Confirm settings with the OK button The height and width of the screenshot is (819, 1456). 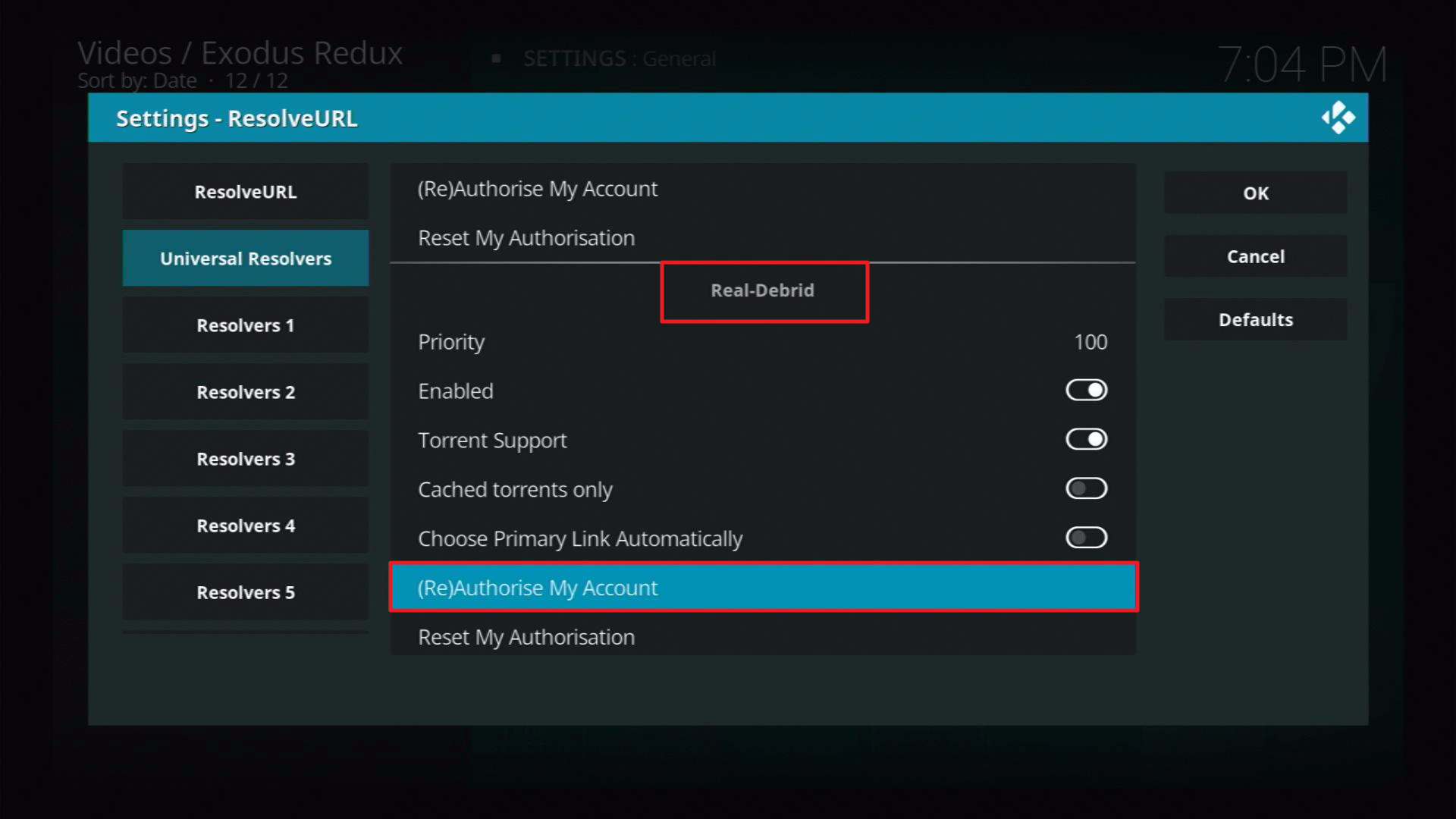coord(1256,193)
